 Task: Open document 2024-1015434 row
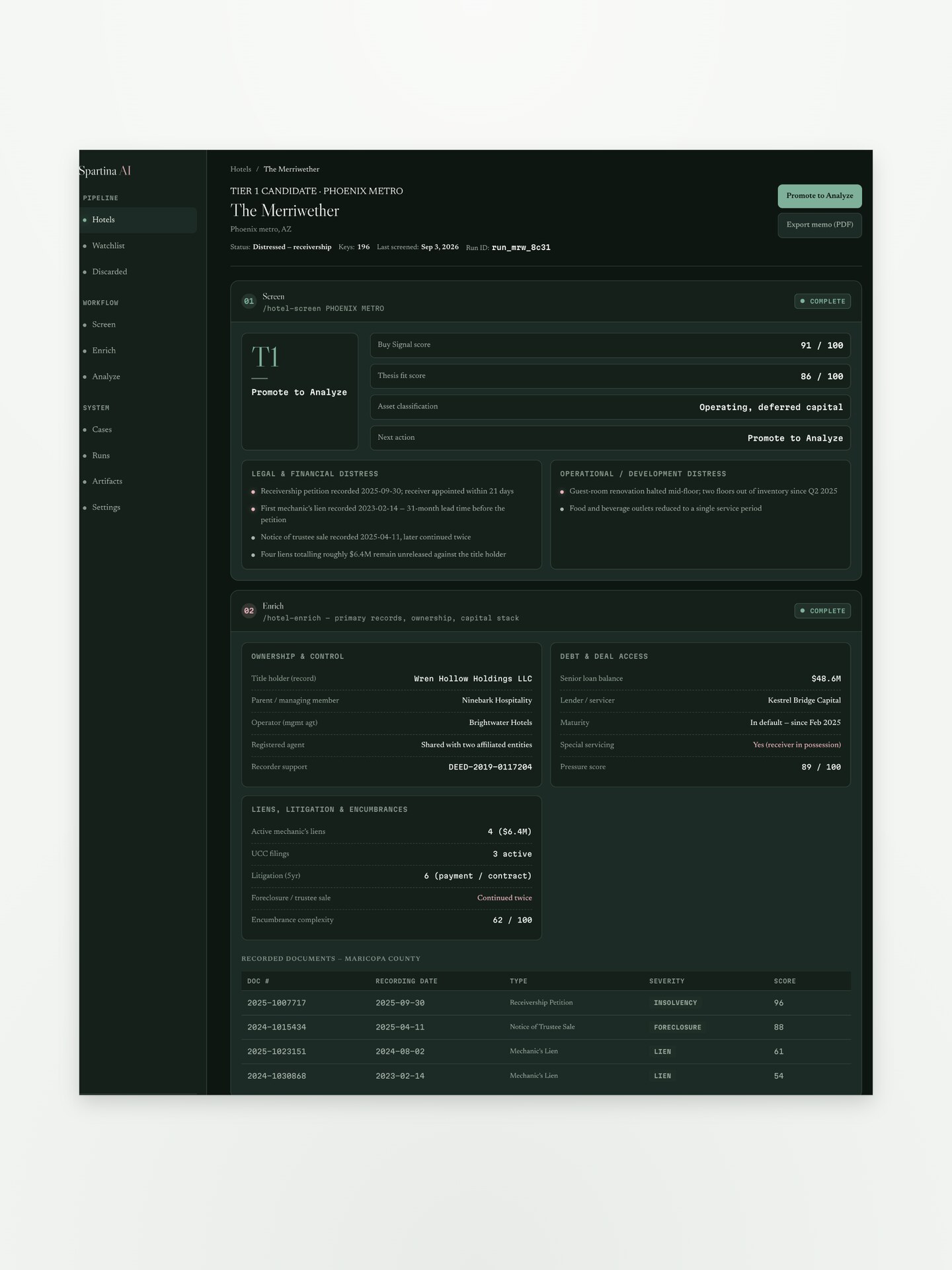coord(545,1028)
